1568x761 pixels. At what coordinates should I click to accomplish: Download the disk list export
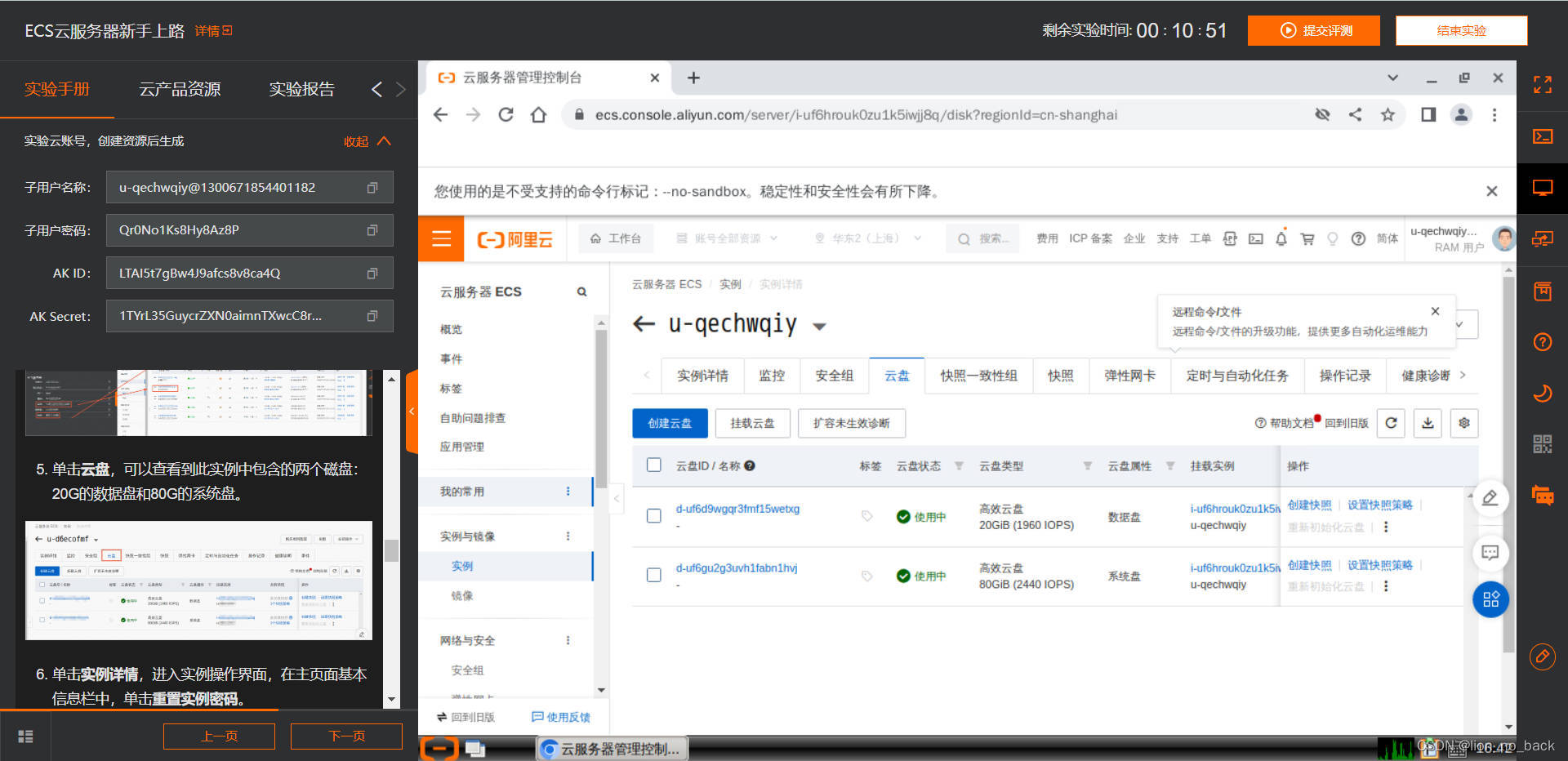point(1428,423)
